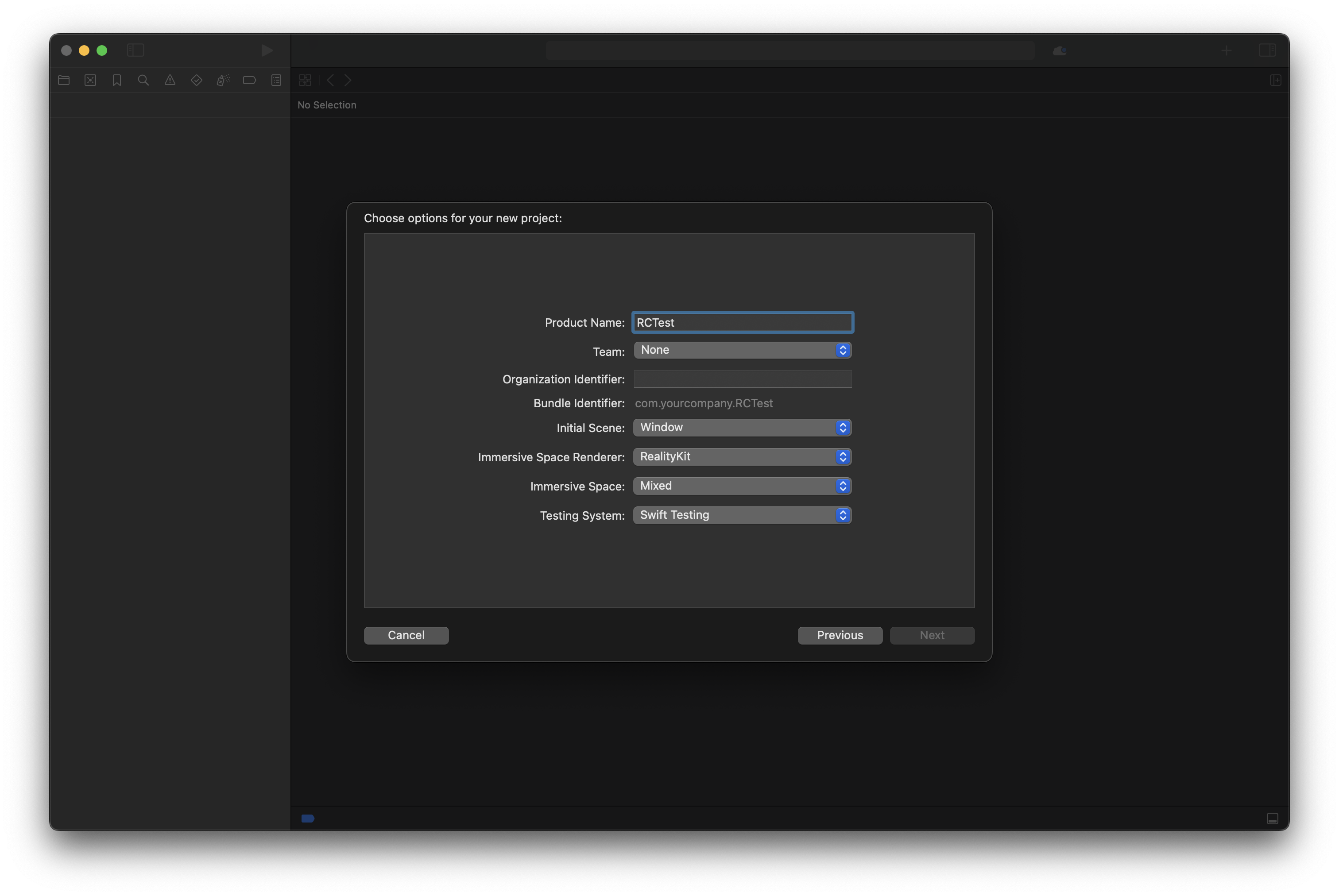This screenshot has height=896, width=1339.
Task: Open the Debug navigator spray icon
Action: (x=223, y=81)
